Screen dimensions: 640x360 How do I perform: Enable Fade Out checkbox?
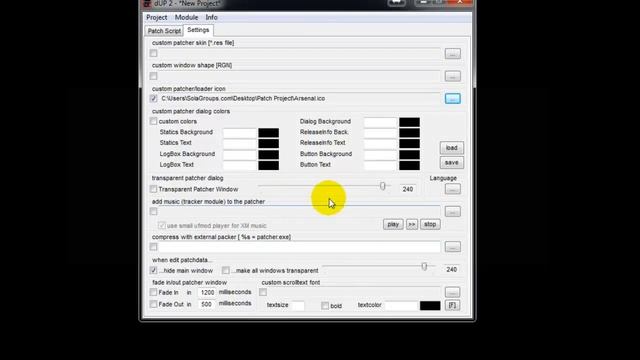[x=153, y=304]
